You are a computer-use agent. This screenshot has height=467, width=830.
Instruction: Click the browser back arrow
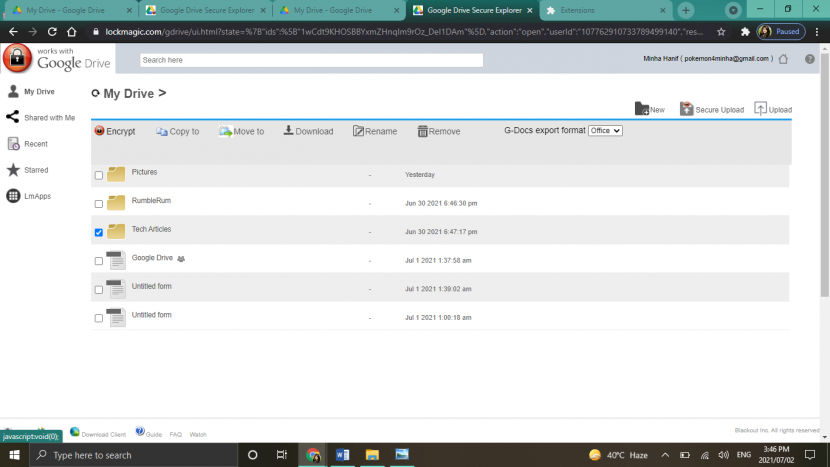coord(13,32)
